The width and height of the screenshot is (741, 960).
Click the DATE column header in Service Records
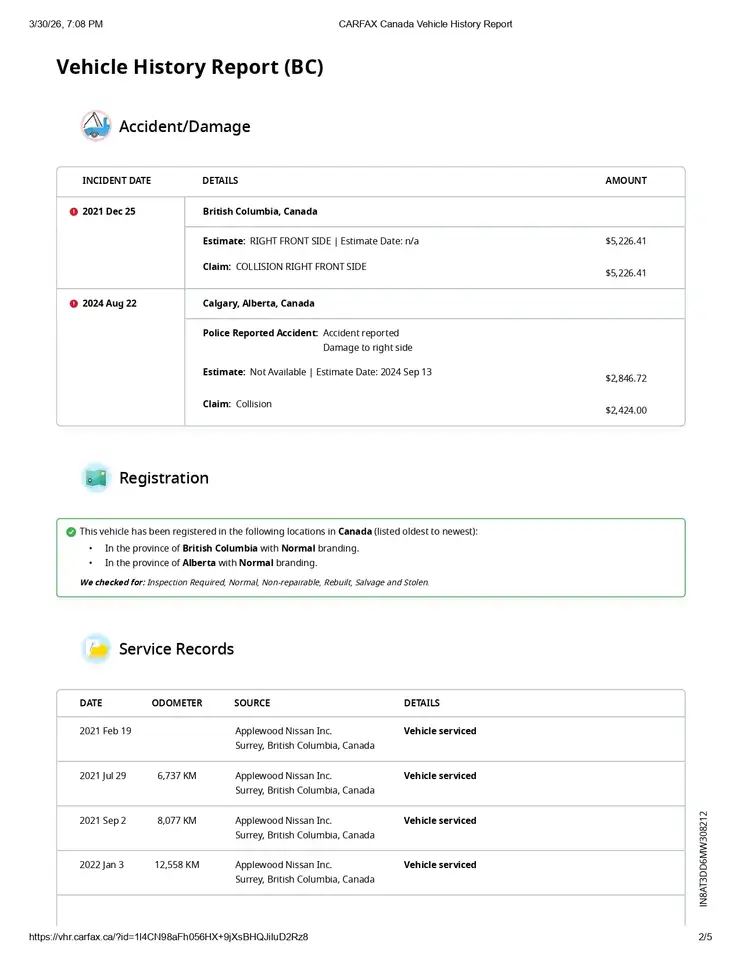91,703
